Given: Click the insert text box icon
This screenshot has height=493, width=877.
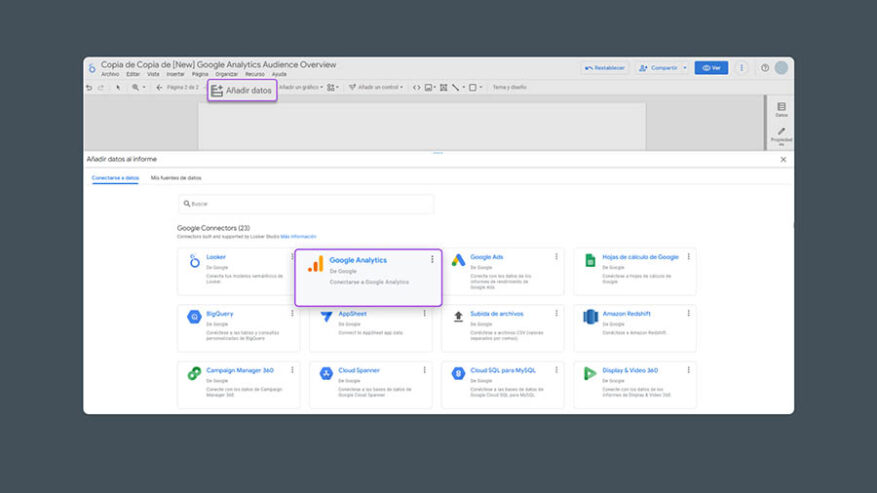Looking at the screenshot, I should click(444, 87).
